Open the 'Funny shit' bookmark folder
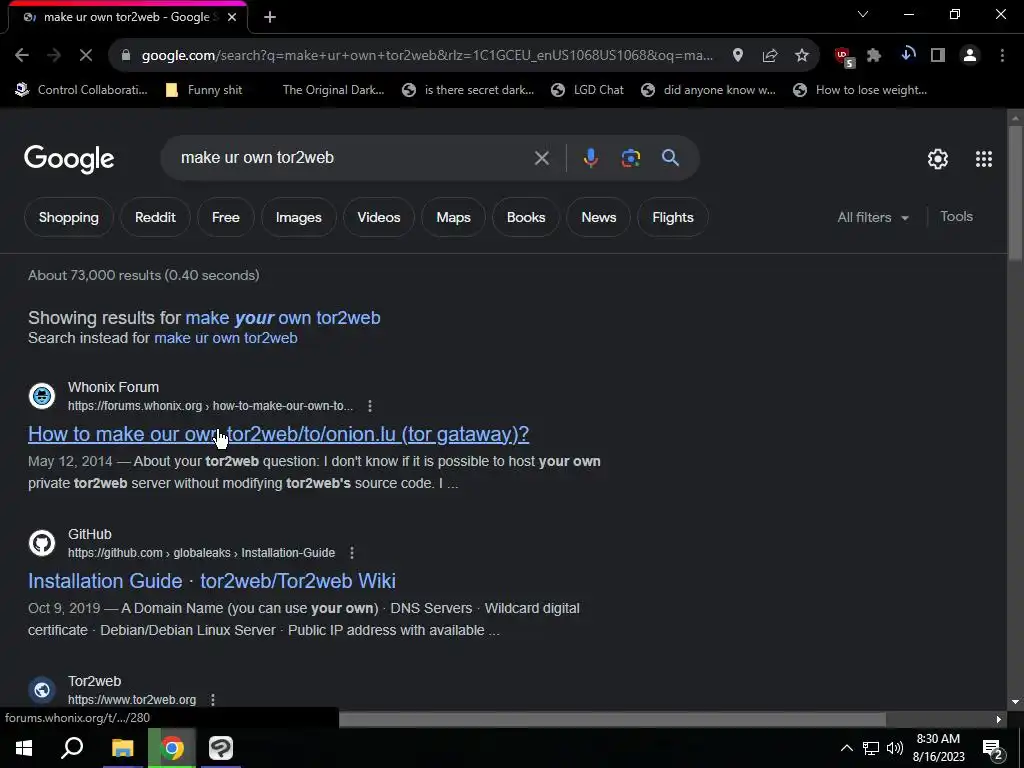Screen dimensions: 1024x768 click(x=204, y=90)
